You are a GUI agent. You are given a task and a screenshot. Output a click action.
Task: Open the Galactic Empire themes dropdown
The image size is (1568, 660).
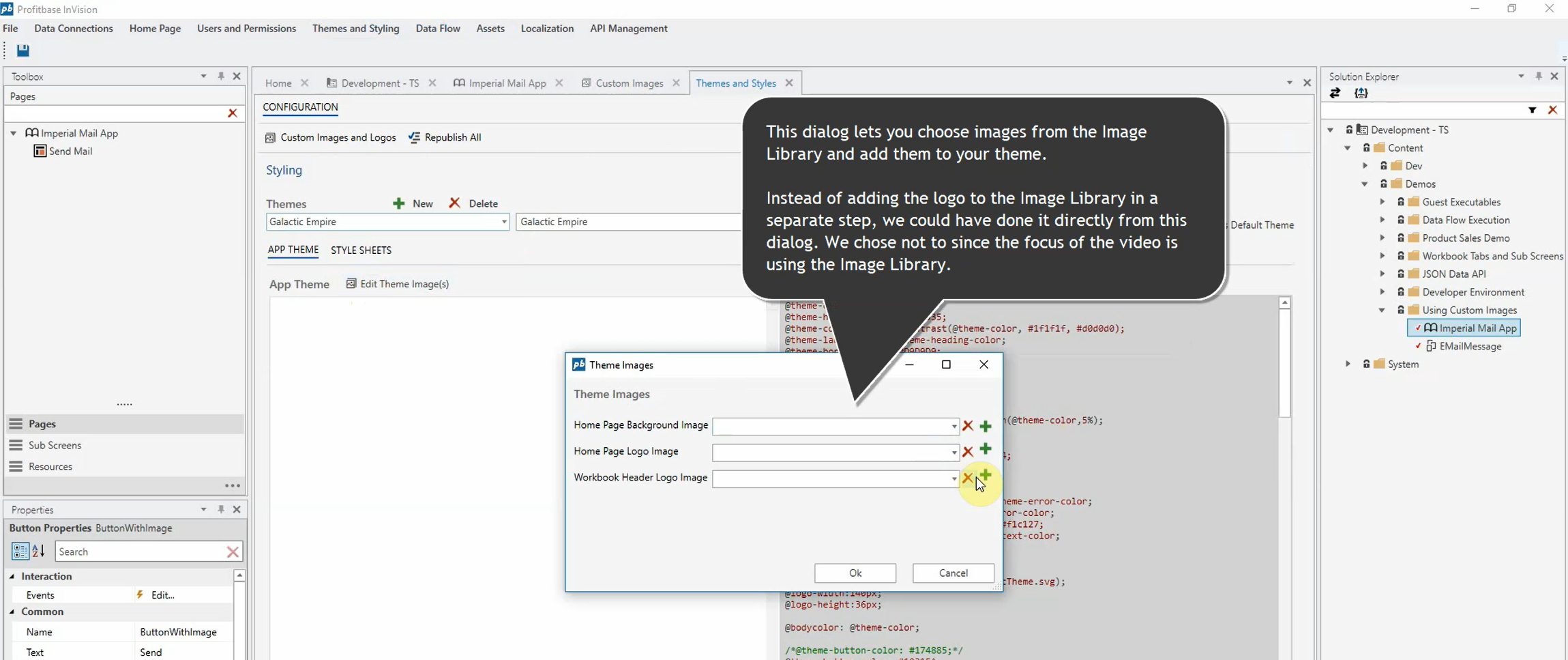click(503, 223)
